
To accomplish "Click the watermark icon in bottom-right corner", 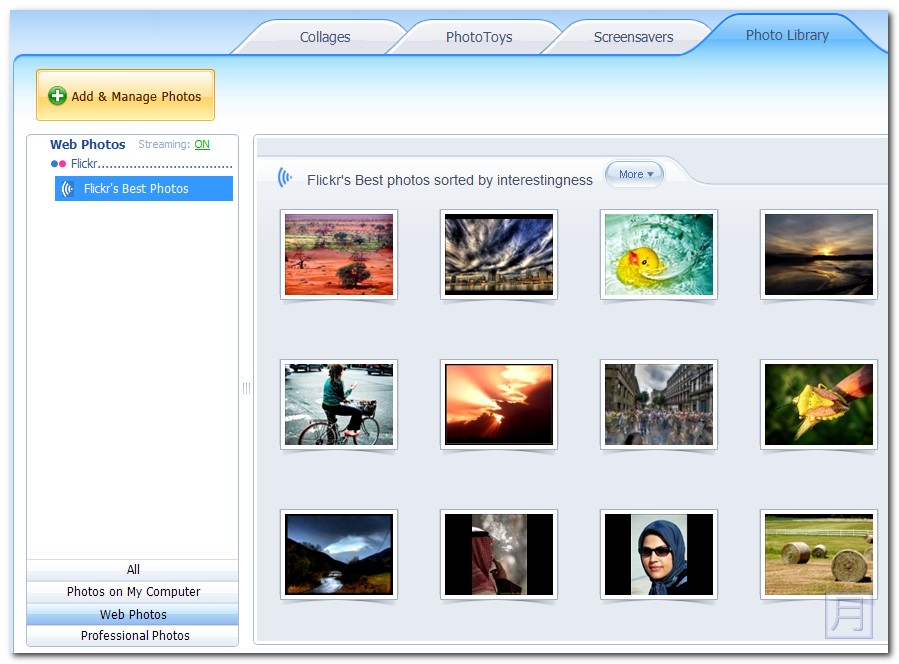I will point(848,614).
